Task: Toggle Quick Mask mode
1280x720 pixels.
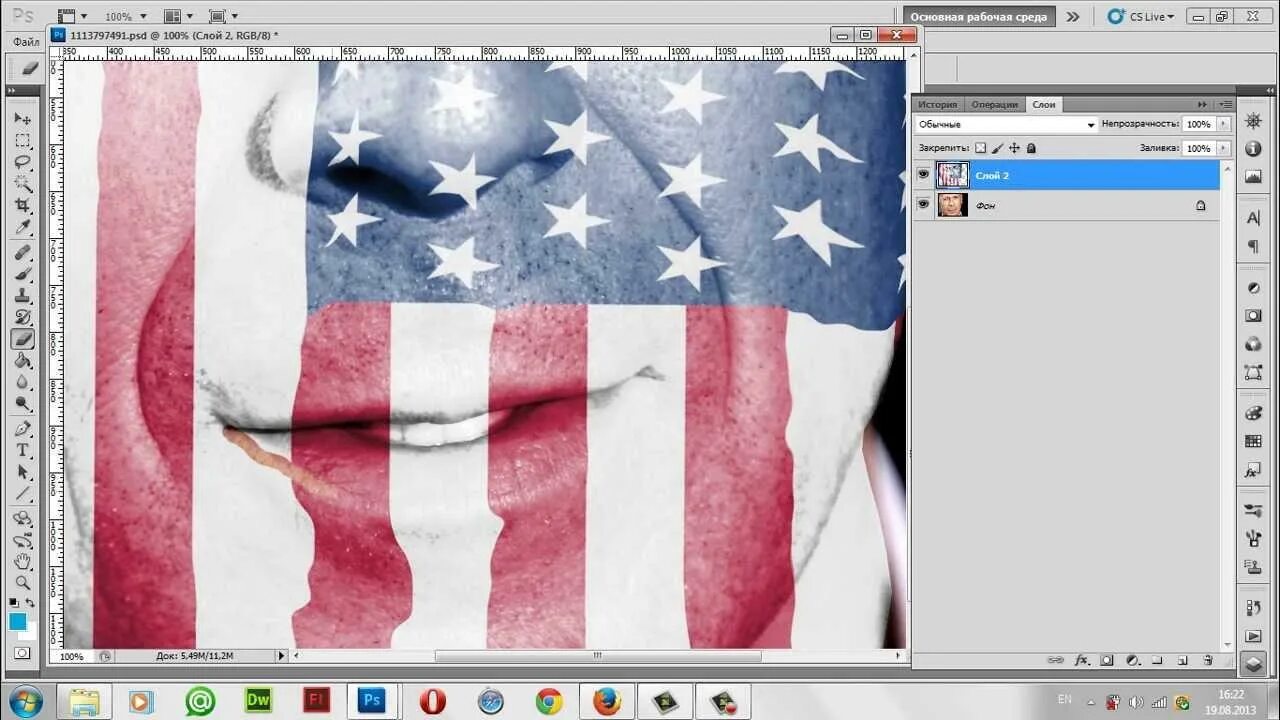Action: click(22, 654)
